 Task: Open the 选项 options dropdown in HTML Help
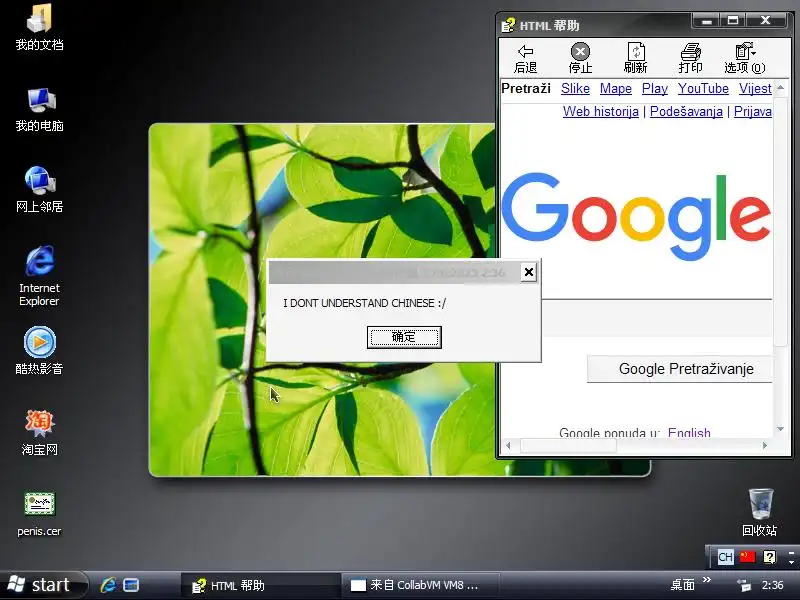pos(745,59)
